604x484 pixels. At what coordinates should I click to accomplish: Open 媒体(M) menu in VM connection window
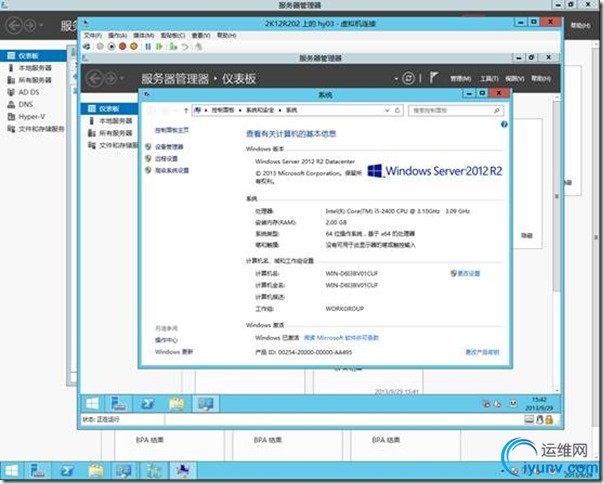pos(144,35)
